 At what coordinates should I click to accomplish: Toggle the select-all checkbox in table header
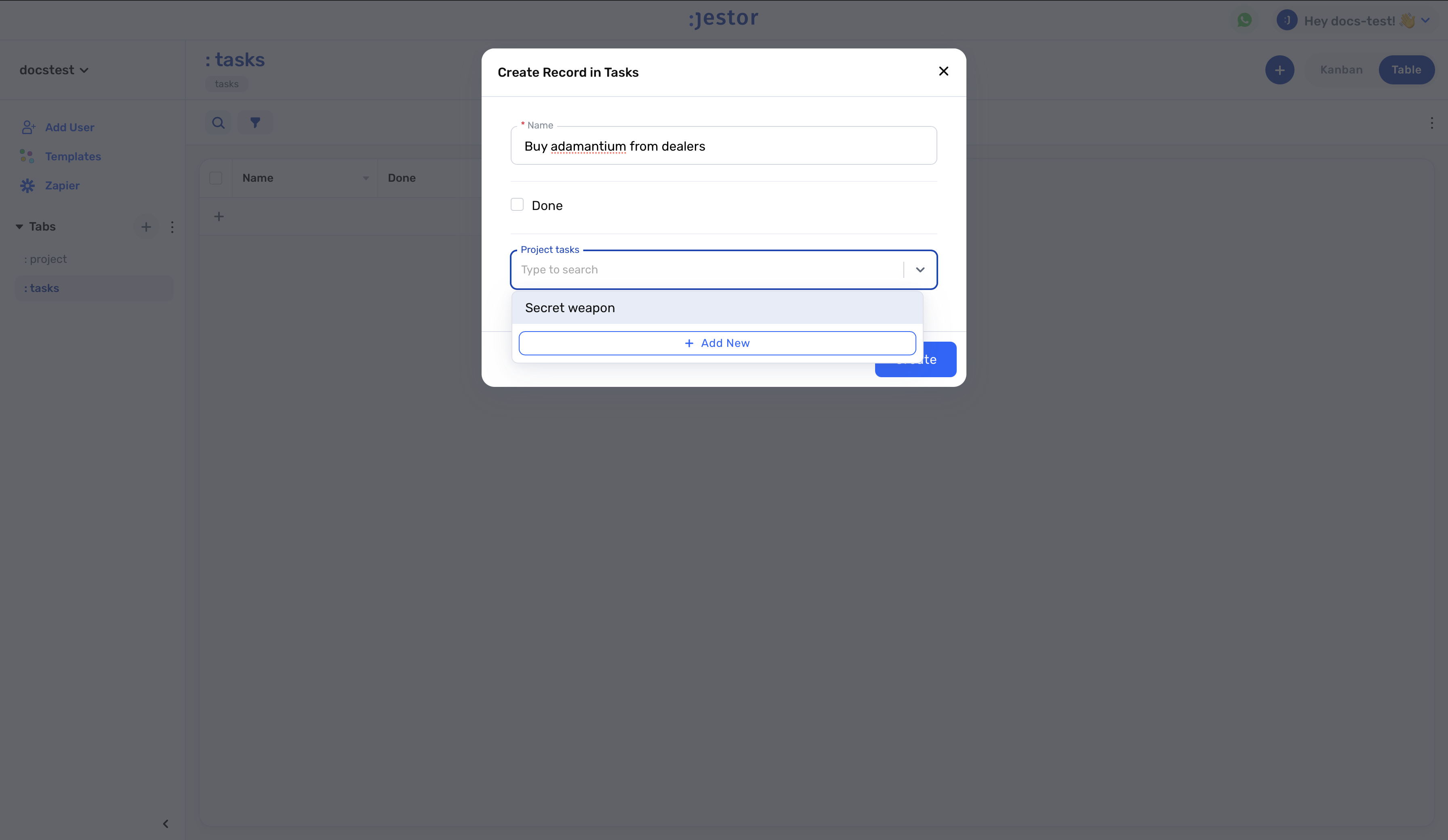pyautogui.click(x=215, y=178)
